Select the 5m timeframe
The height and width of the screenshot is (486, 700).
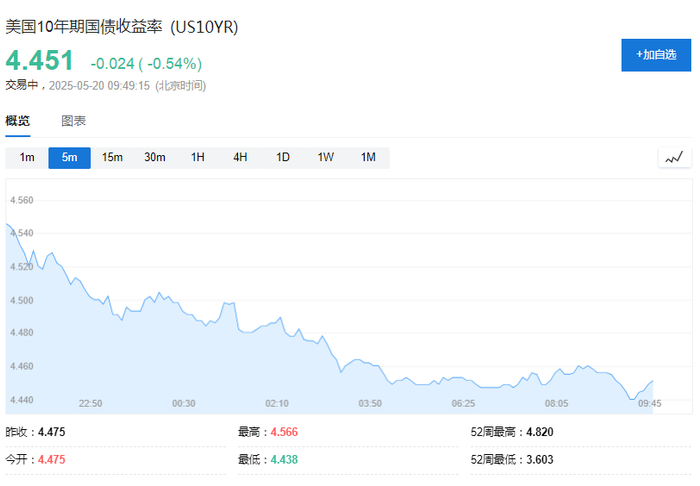[x=70, y=157]
